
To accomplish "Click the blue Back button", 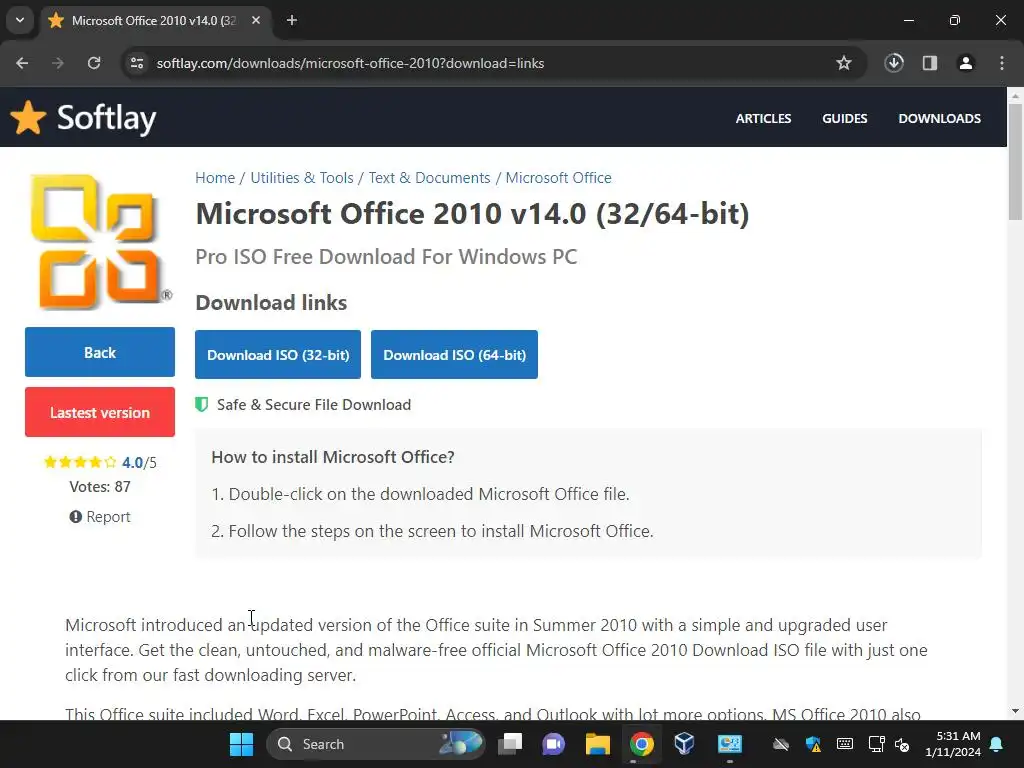I will (100, 352).
